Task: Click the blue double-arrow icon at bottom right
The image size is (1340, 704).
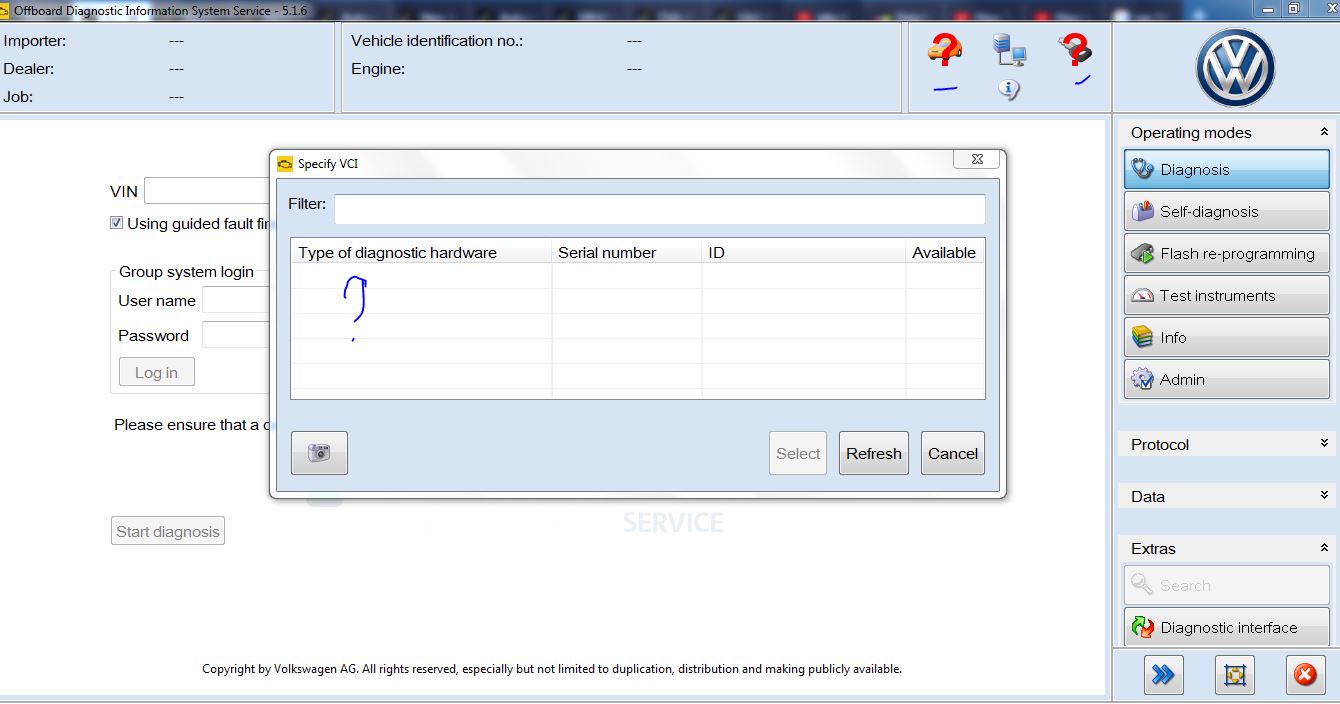Action: (1163, 674)
